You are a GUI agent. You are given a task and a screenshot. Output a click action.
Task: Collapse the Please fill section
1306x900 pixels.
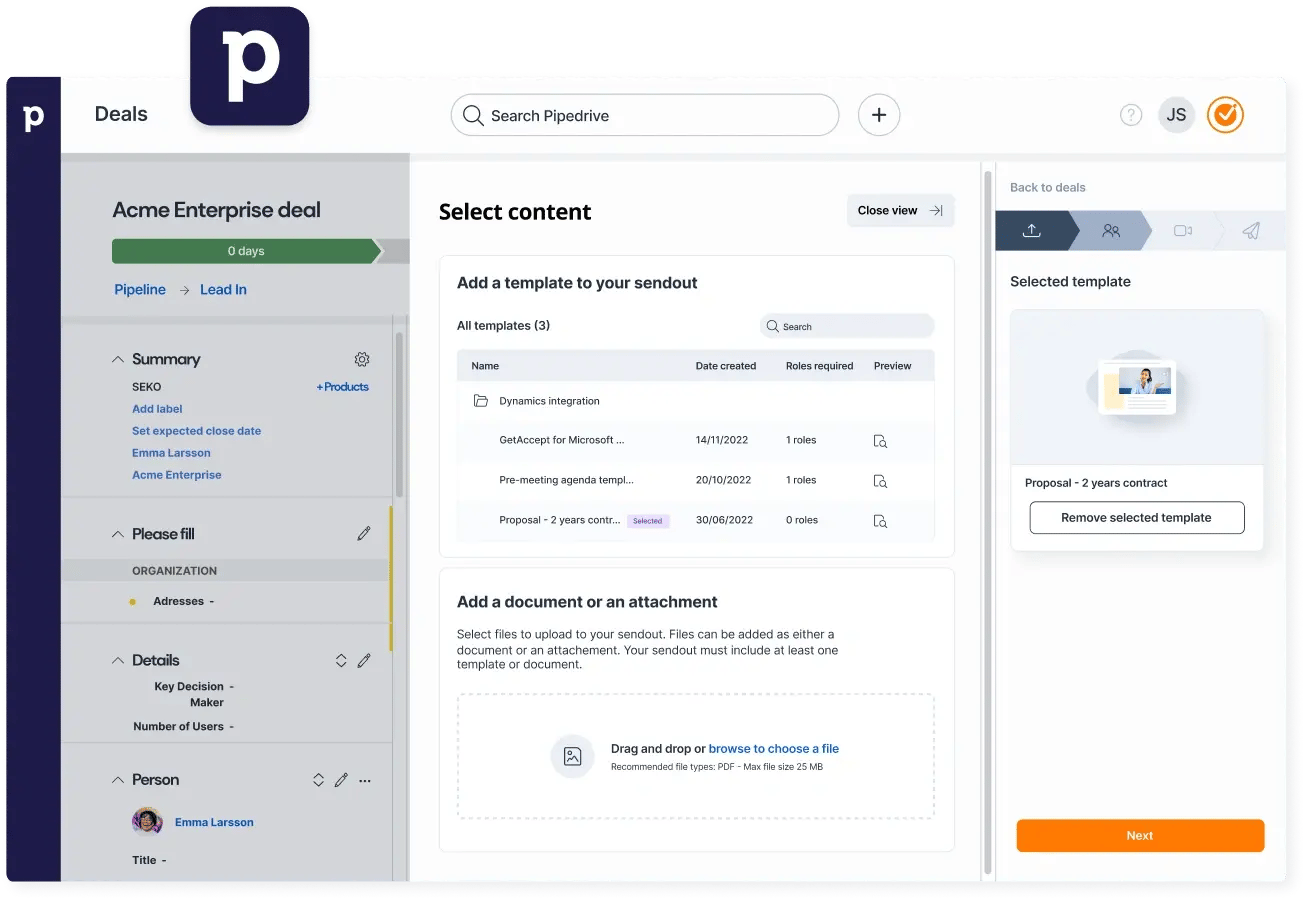(118, 534)
